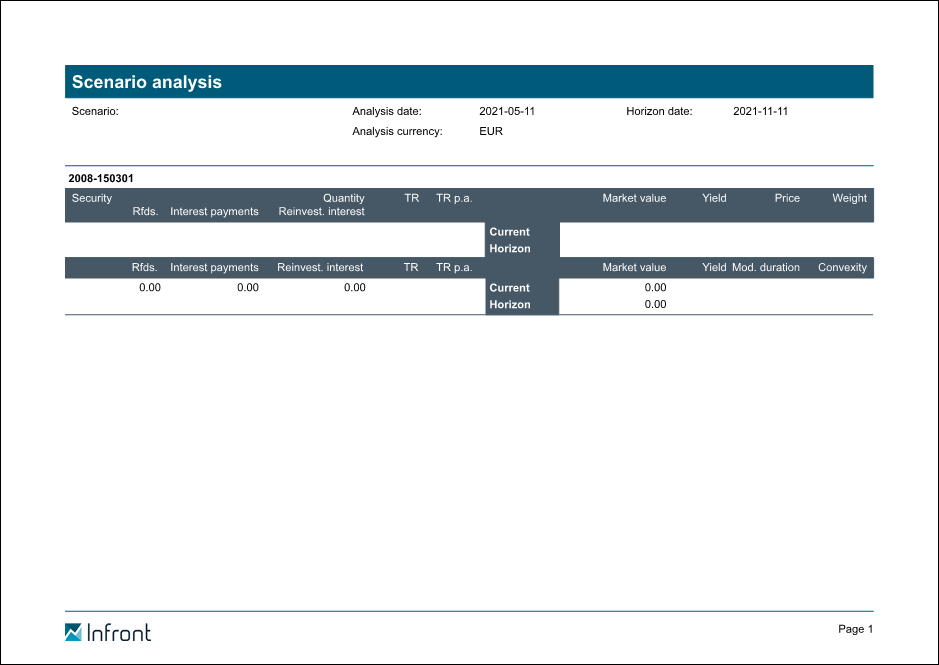Select the 0.00 Interest payments total
The width and height of the screenshot is (939, 665).
247,288
